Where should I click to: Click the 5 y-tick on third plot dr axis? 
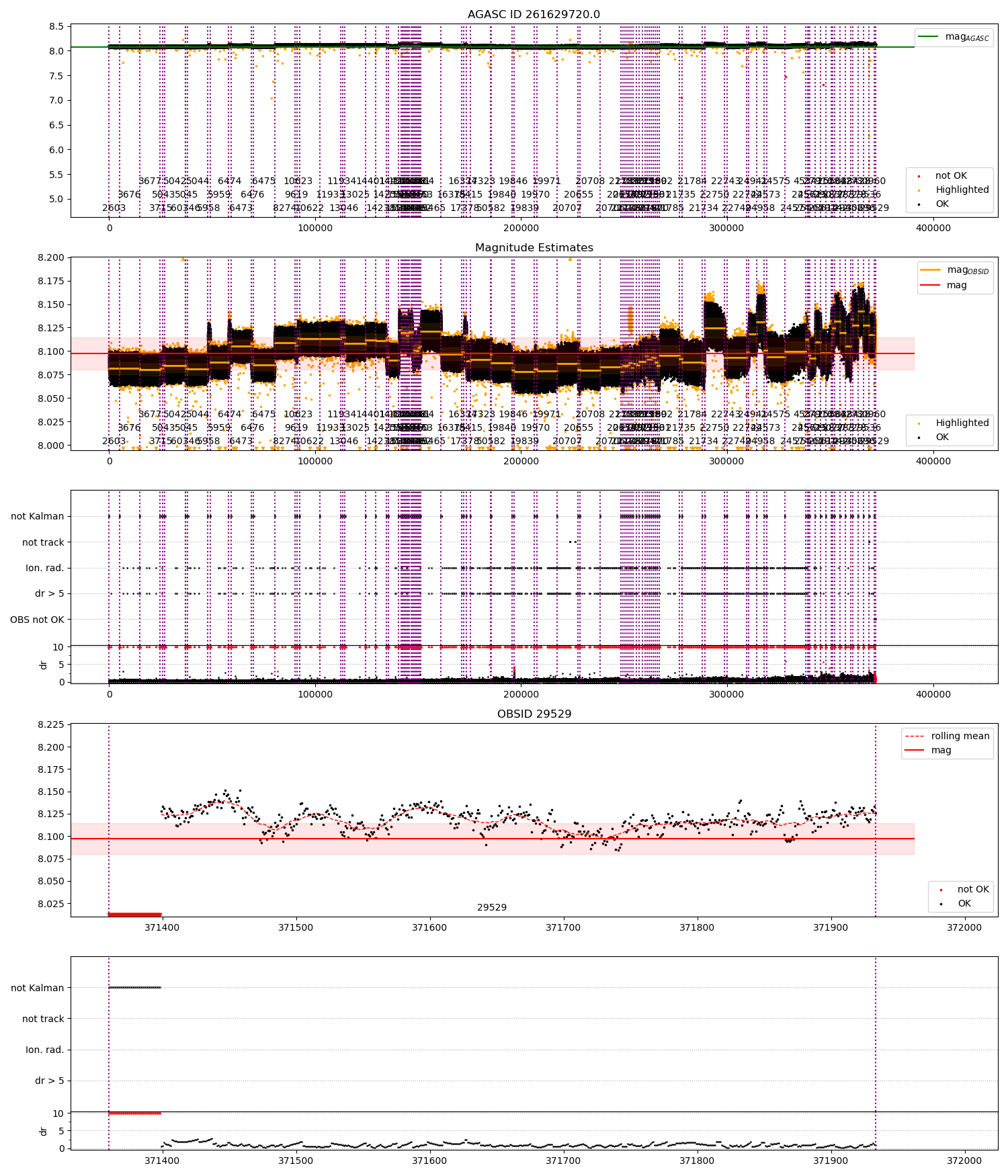(x=62, y=665)
